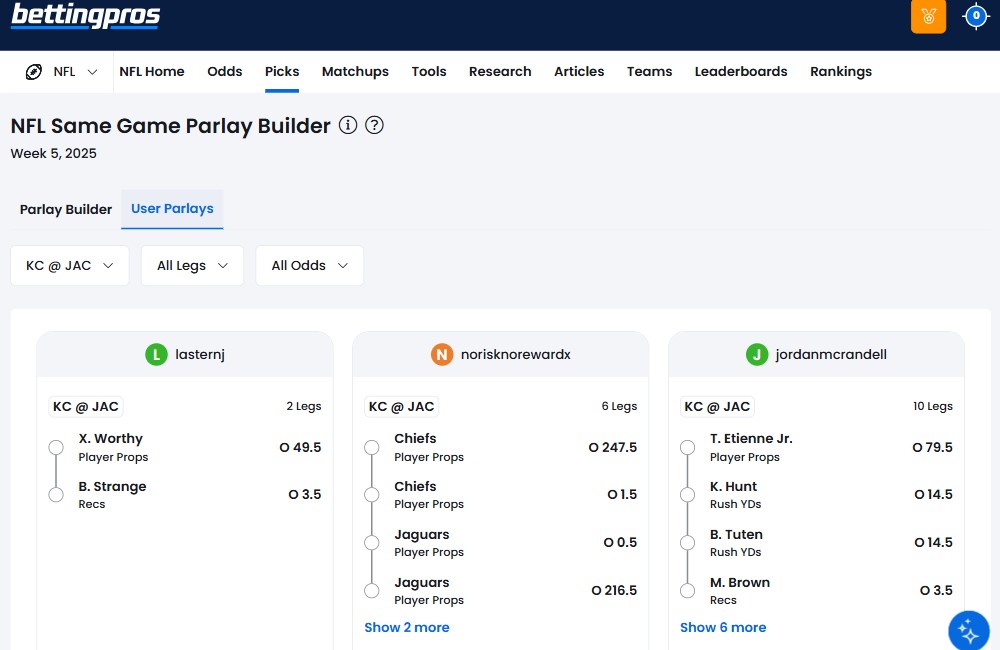Click lasternj's green avatar icon

tap(155, 354)
